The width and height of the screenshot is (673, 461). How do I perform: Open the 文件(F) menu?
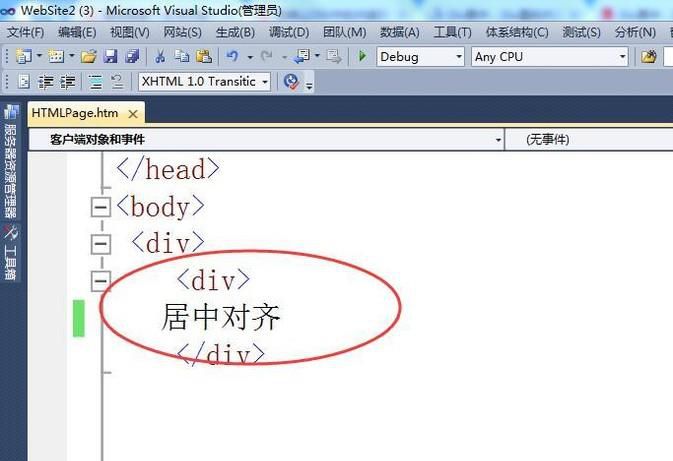point(25,32)
